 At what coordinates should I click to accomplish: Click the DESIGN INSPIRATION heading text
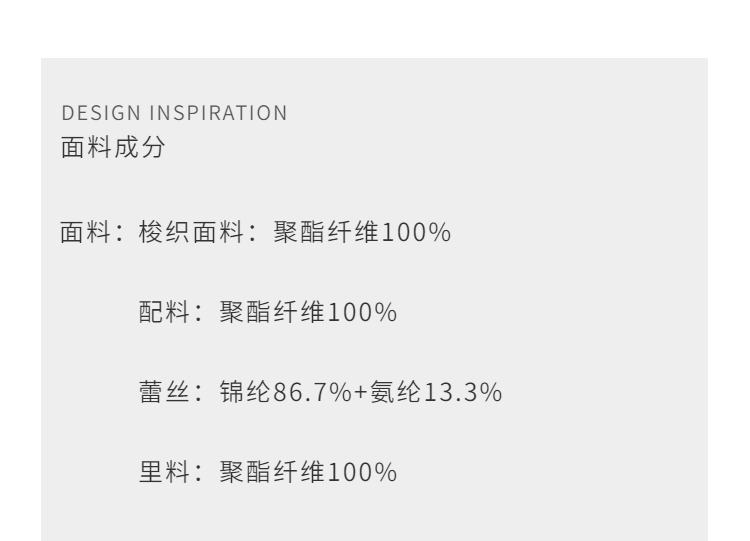coord(173,114)
